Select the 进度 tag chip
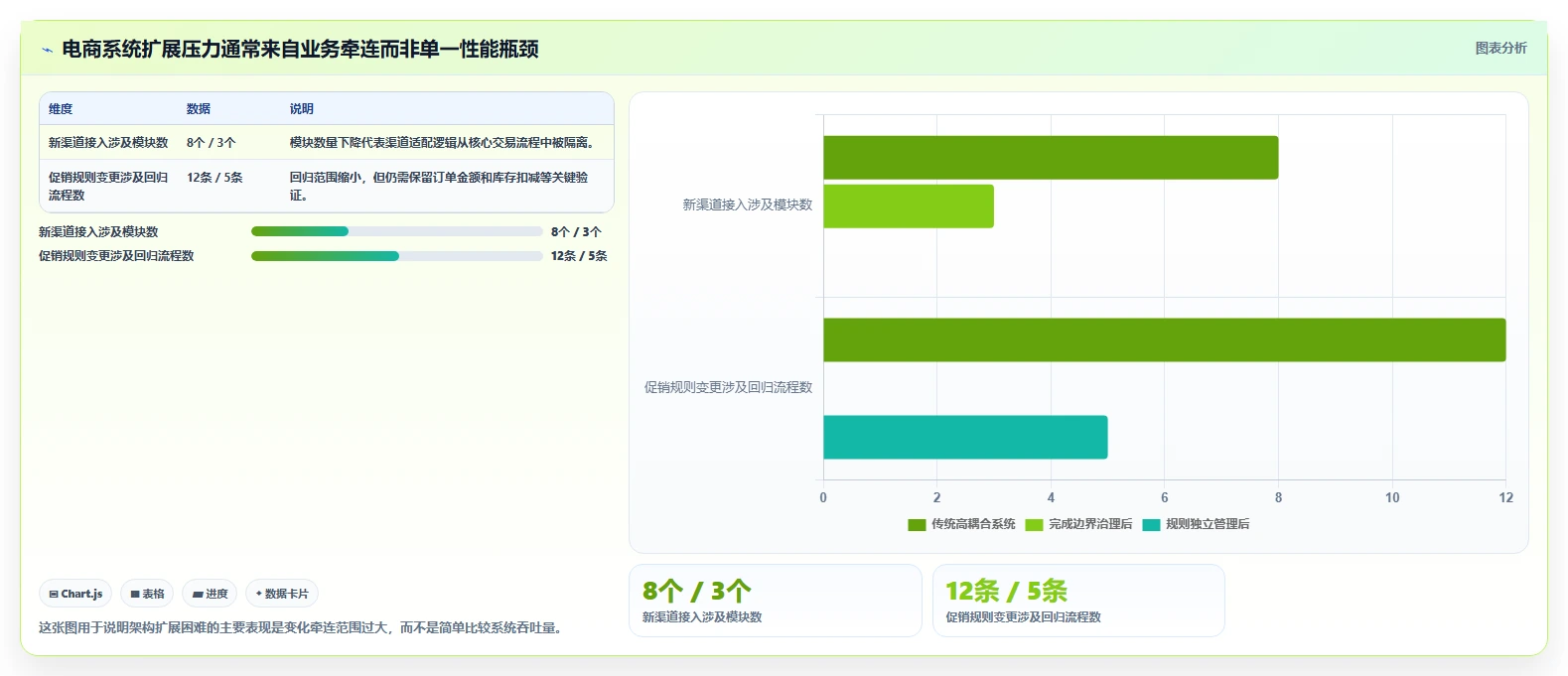 210,594
